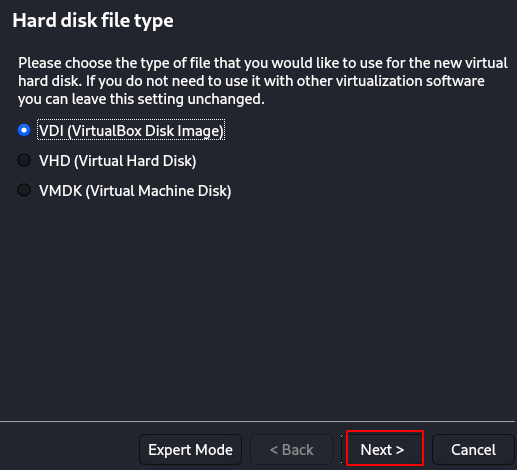
Task: Choose the VDI (VirtualBox Disk Image) label
Action: [131, 130]
